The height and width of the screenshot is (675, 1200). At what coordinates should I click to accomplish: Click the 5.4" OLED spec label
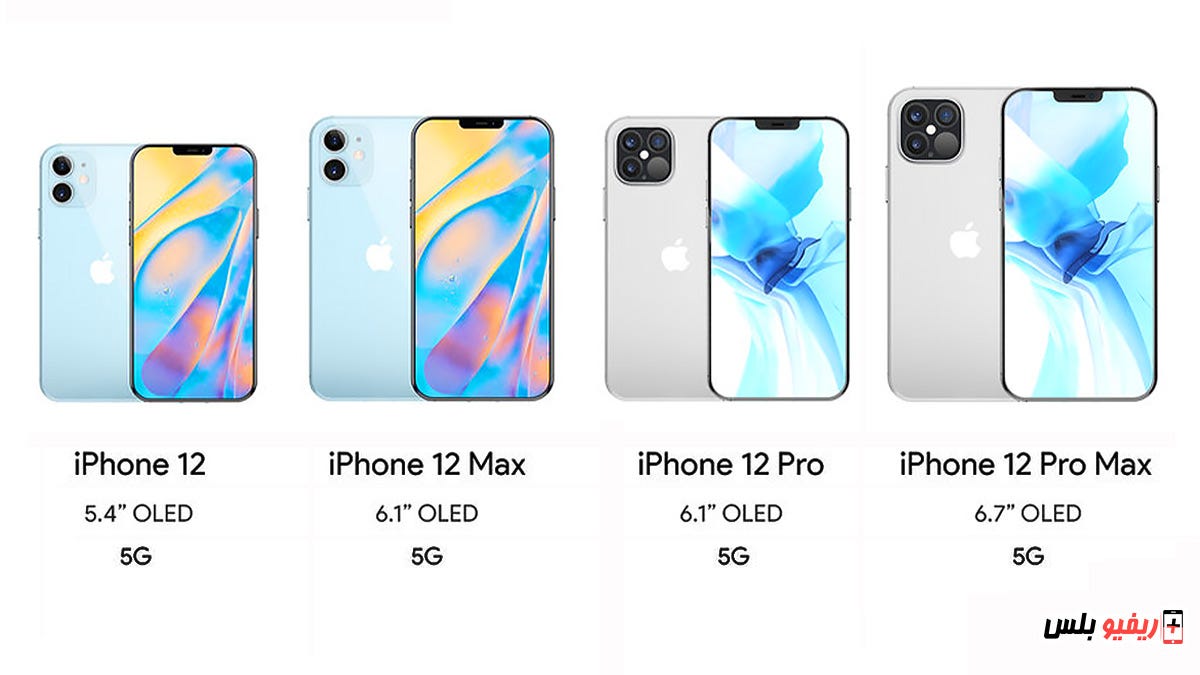point(138,514)
